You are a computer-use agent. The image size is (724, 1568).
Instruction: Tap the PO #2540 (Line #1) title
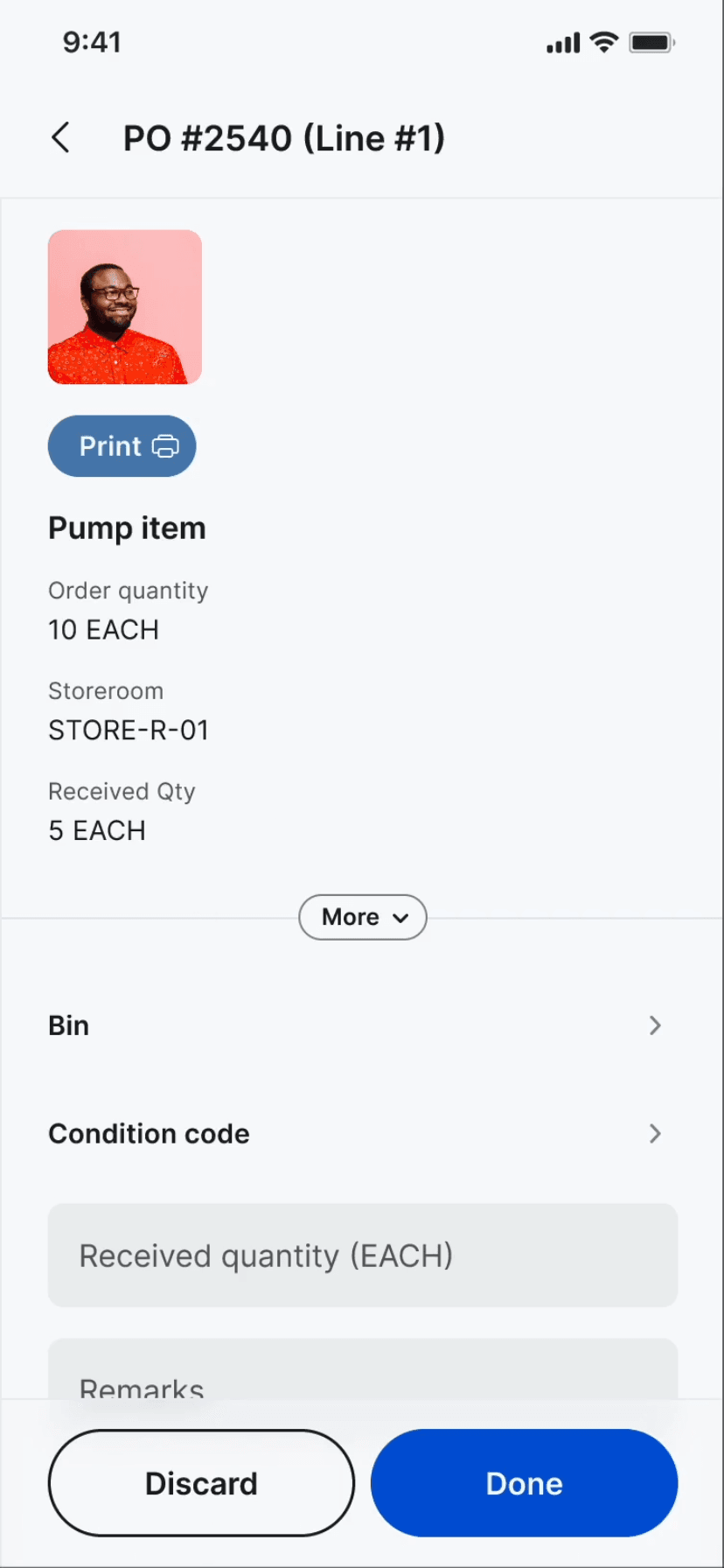tap(284, 138)
